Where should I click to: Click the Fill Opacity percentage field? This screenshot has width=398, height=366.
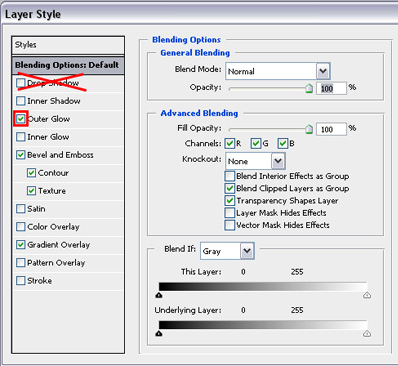point(331,129)
